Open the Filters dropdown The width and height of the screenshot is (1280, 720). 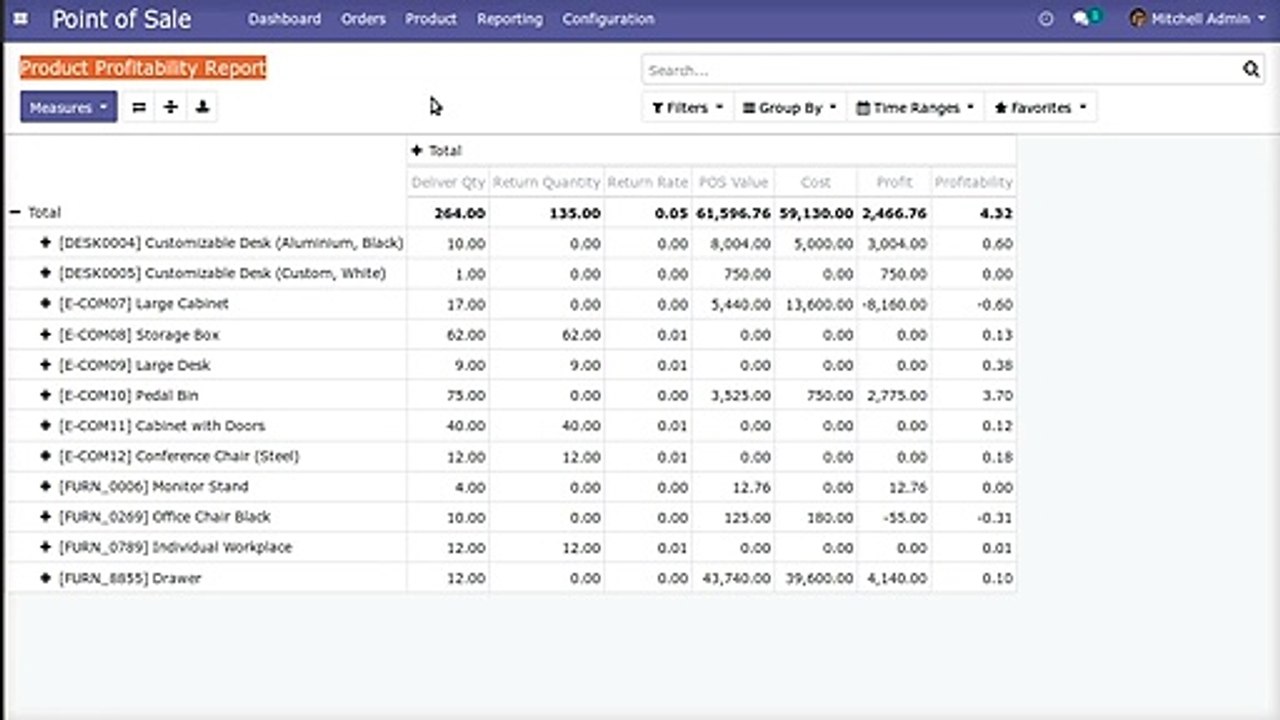[x=687, y=108]
